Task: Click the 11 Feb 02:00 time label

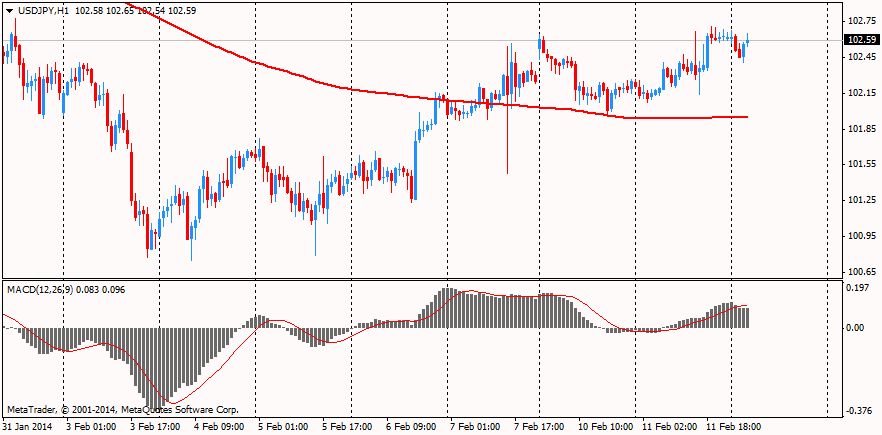Action: (x=670, y=427)
